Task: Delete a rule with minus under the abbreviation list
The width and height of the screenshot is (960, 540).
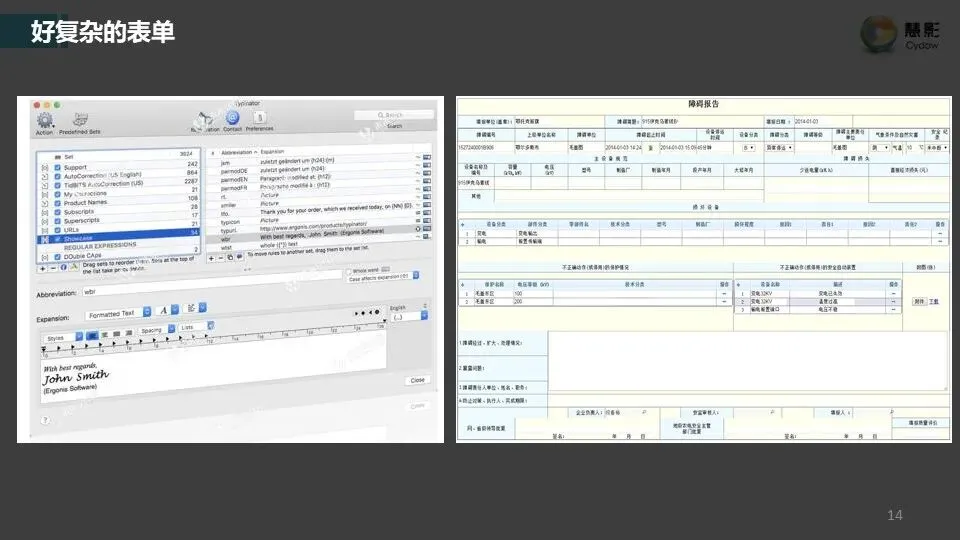Action: [x=221, y=258]
